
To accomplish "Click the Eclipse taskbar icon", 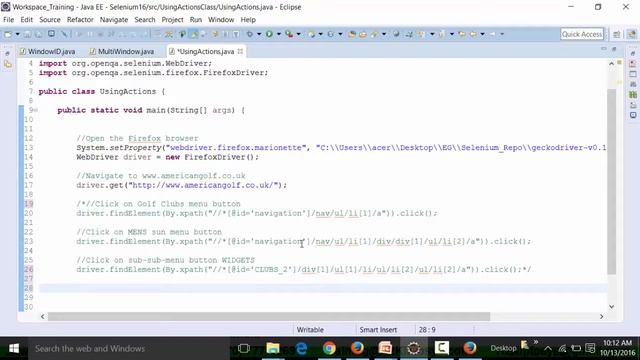I will pos(413,348).
